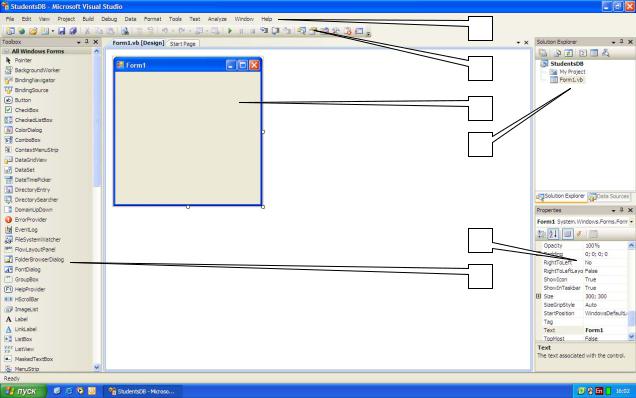The width and height of the screenshot is (636, 398).
Task: Select CheckBox control in Toolbox
Action: pos(26,110)
